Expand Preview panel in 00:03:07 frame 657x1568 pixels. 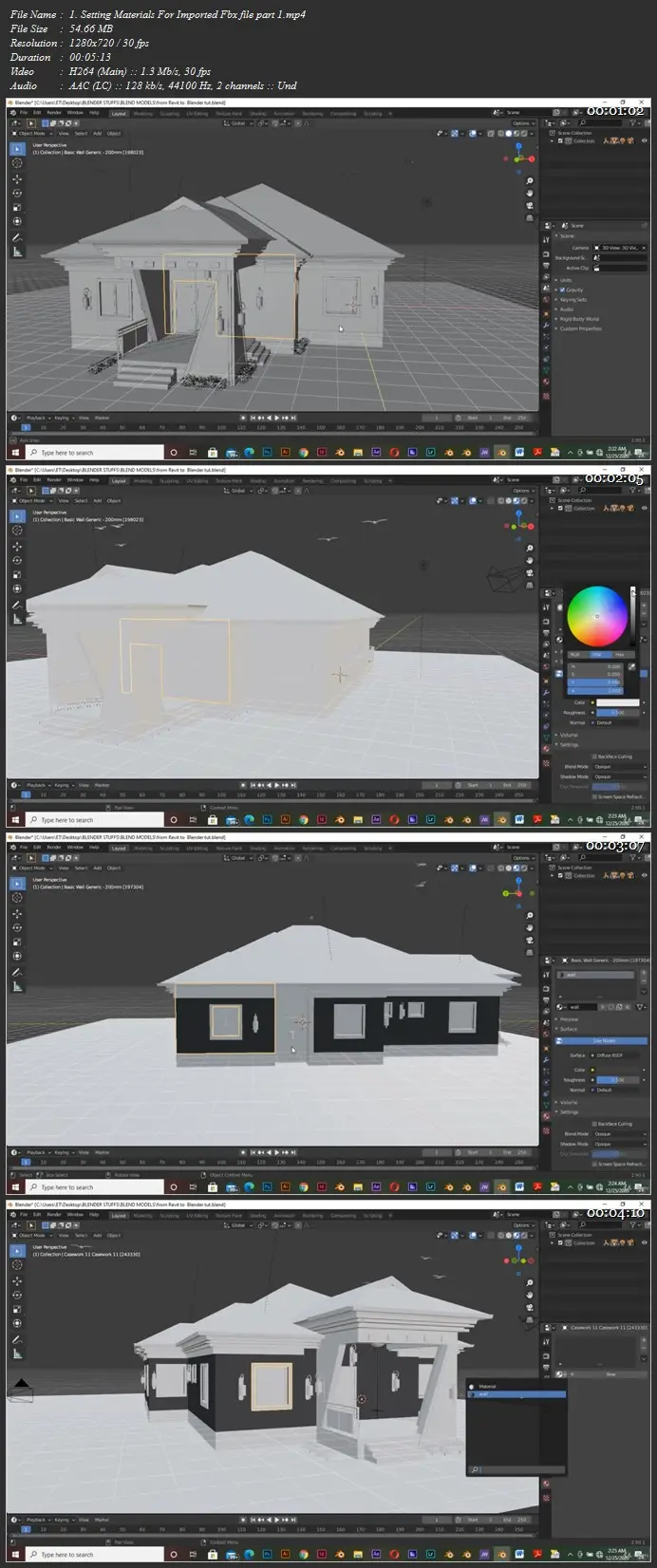(x=568, y=1019)
